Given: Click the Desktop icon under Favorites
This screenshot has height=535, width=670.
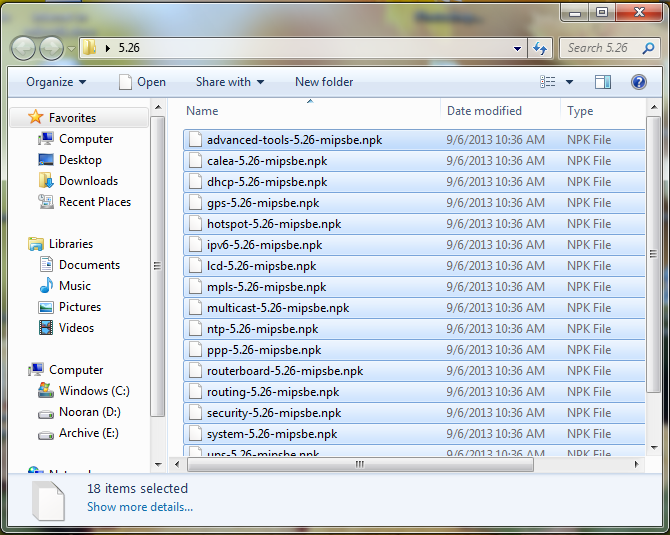Looking at the screenshot, I should (46, 160).
